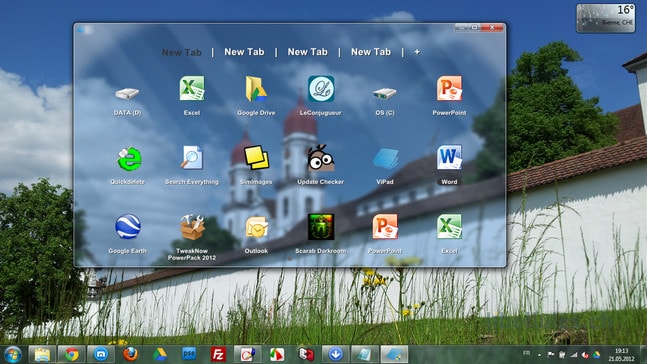Show hidden system tray icons
The width and height of the screenshot is (647, 364).
pos(539,355)
